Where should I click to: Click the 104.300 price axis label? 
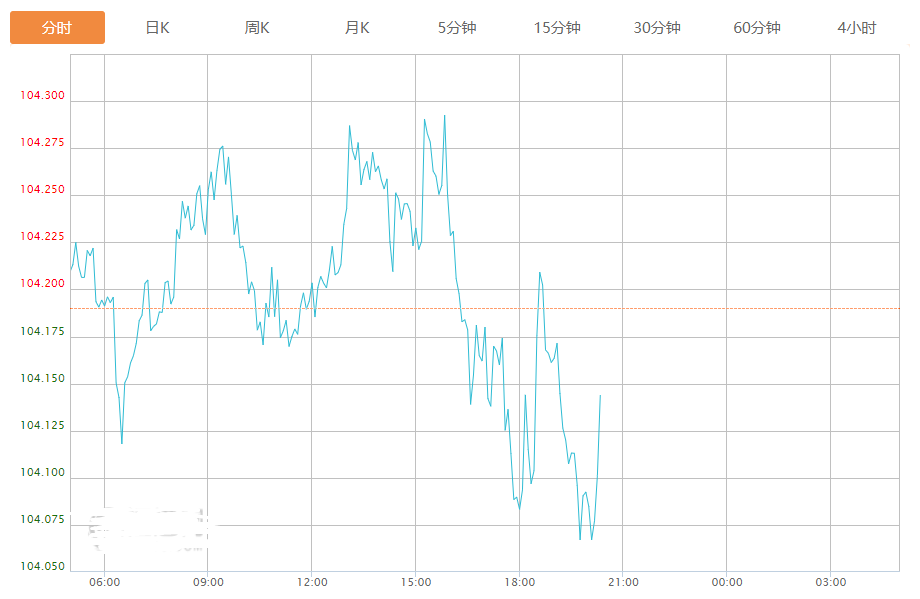(x=42, y=96)
